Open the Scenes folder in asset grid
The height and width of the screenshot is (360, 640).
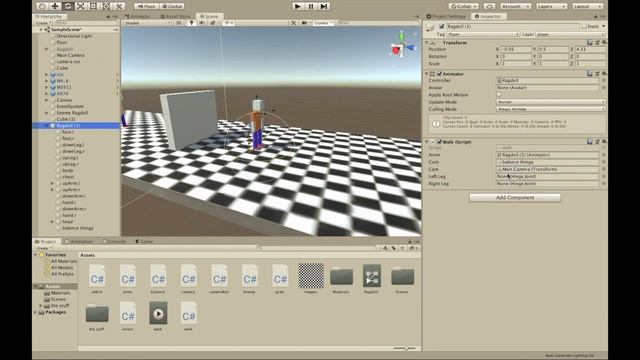tap(402, 279)
